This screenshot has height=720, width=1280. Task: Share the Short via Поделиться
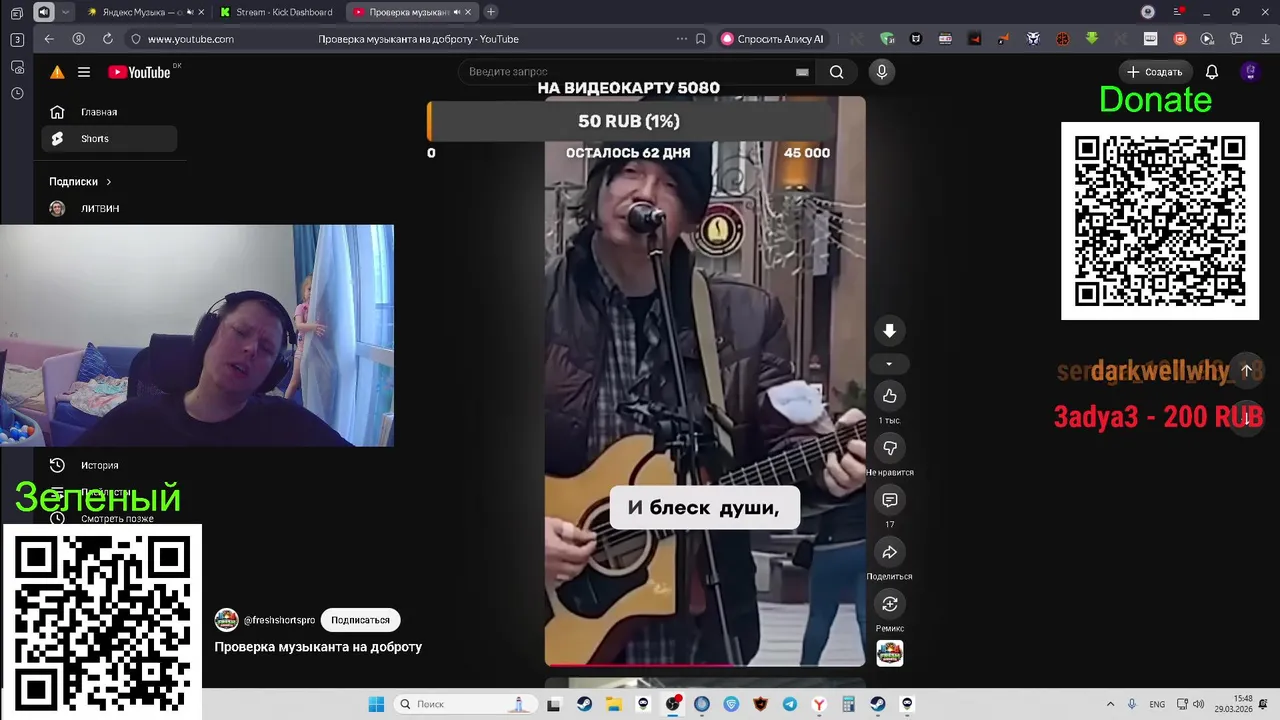889,552
